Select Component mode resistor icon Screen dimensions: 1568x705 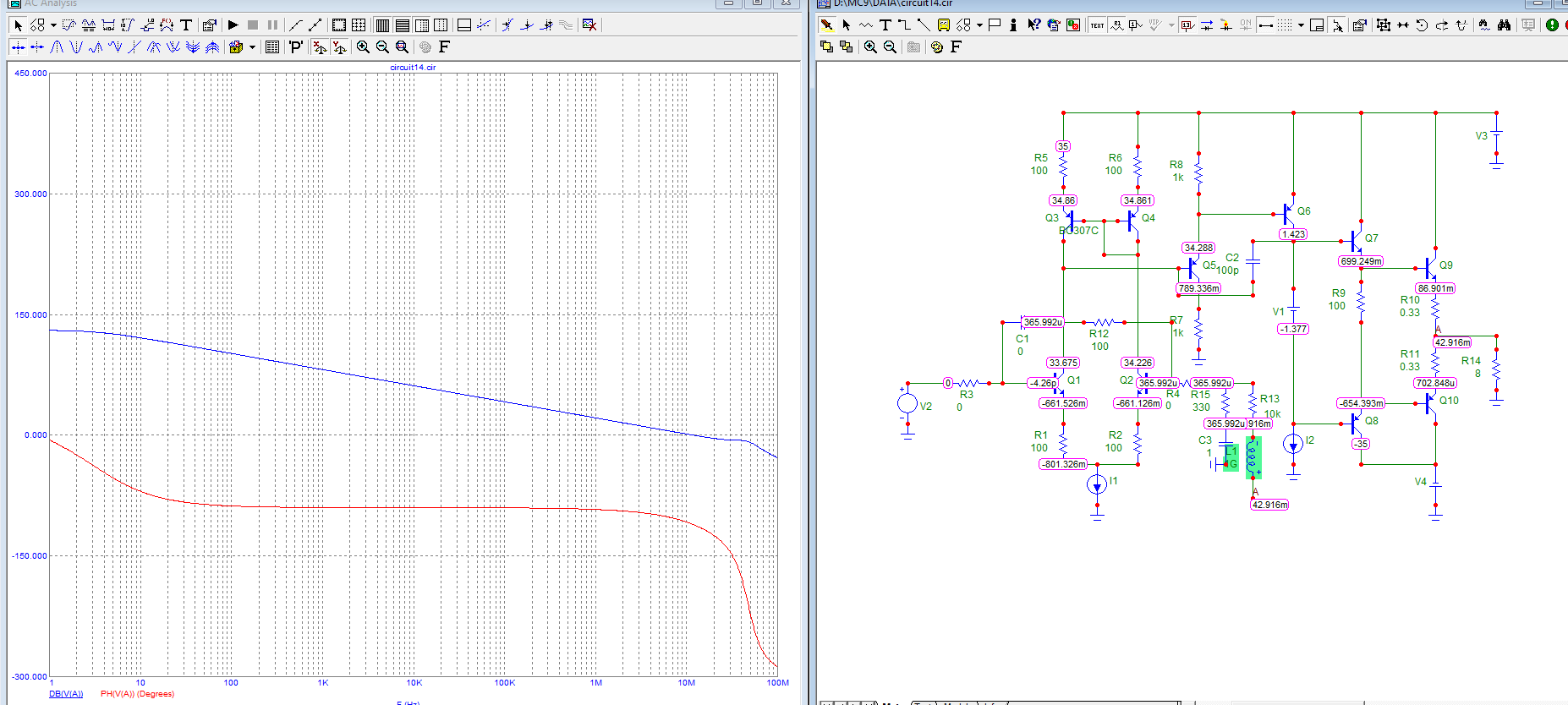(x=866, y=25)
